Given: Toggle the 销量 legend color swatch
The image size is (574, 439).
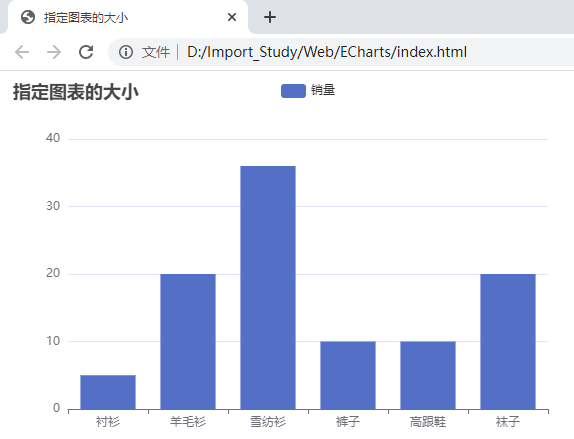Looking at the screenshot, I should (x=293, y=91).
